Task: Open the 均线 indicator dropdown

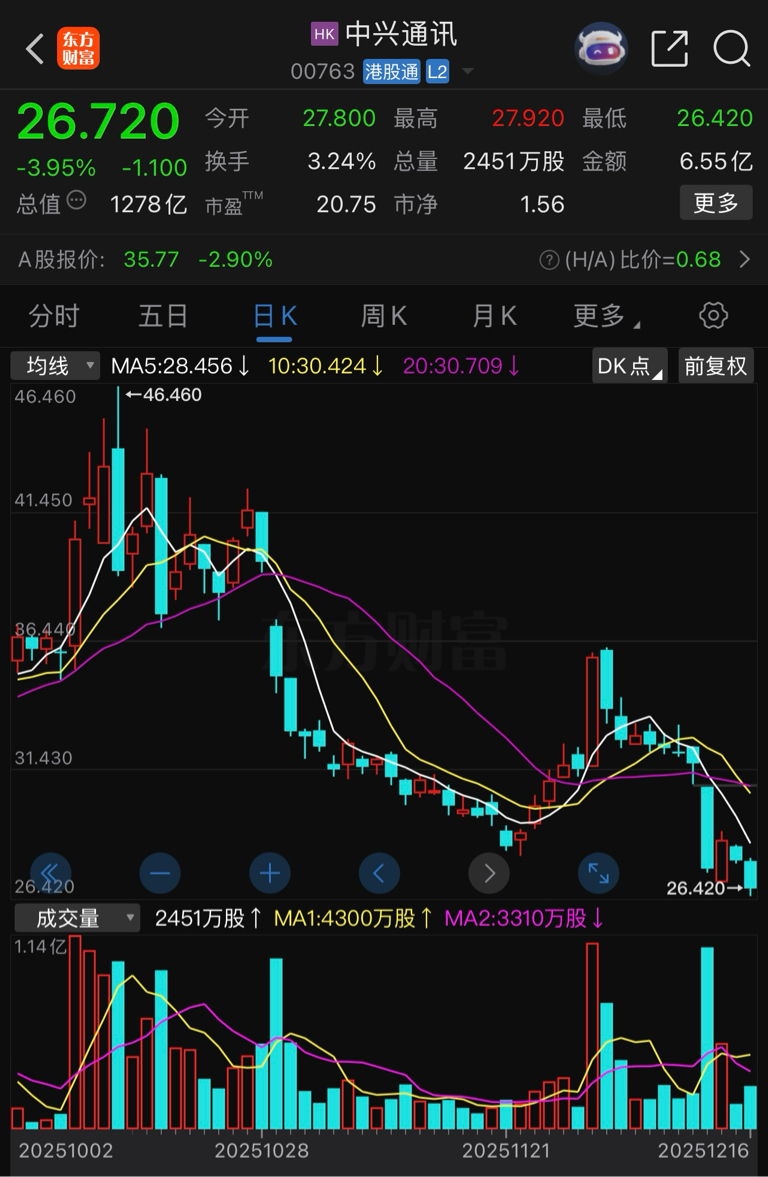Action: coord(55,366)
